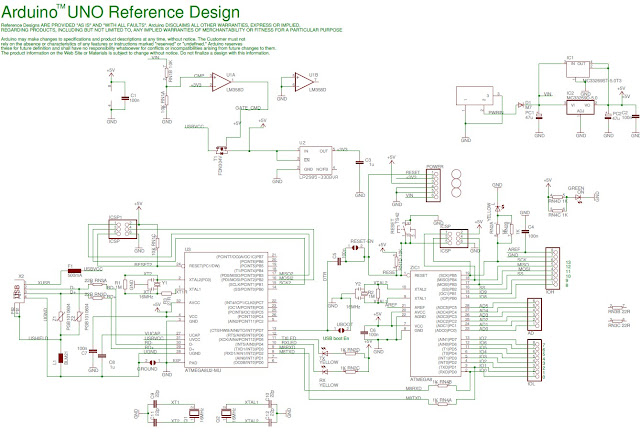This screenshot has width=640, height=437.
Task: Click the 'ATMEGA8' chip label under ZIC1
Action: 421,379
